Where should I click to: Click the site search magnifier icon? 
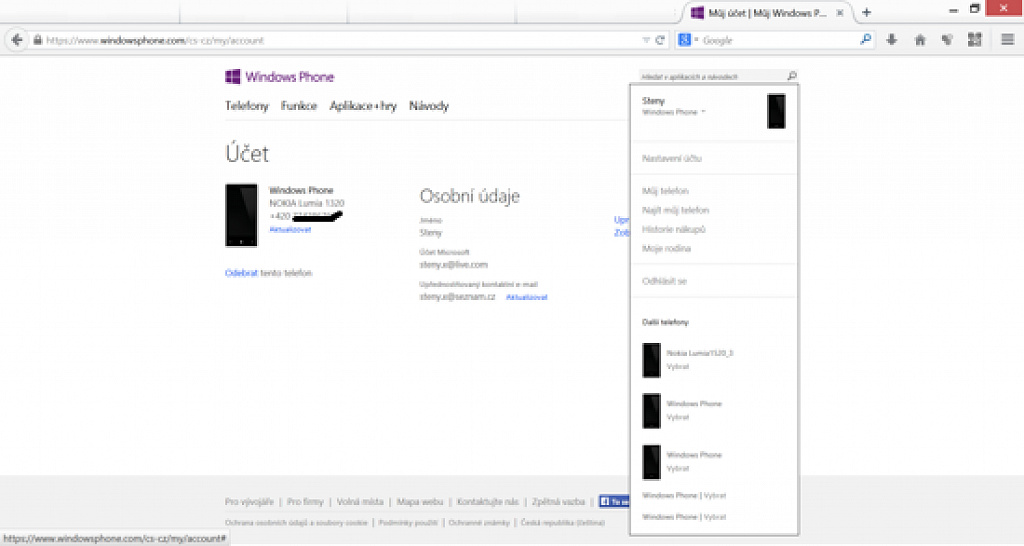click(792, 76)
